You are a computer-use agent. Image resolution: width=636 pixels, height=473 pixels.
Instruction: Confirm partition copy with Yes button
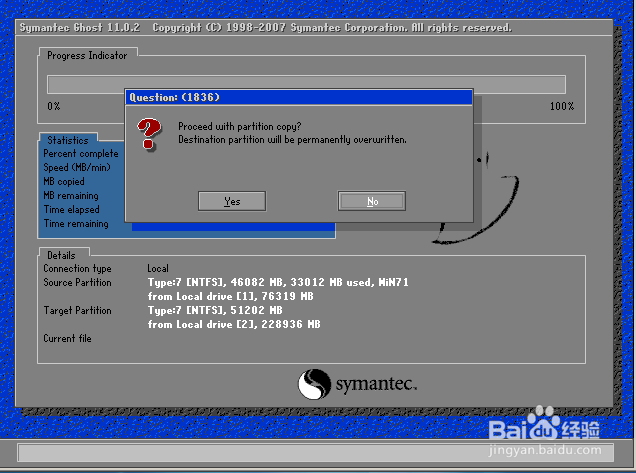[x=232, y=201]
